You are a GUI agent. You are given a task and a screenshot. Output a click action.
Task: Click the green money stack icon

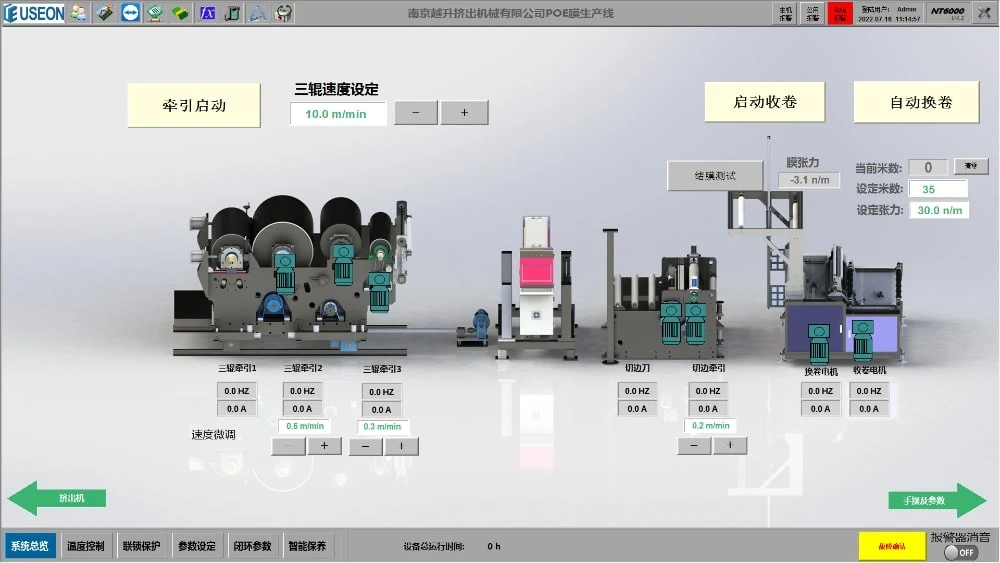tap(180, 13)
